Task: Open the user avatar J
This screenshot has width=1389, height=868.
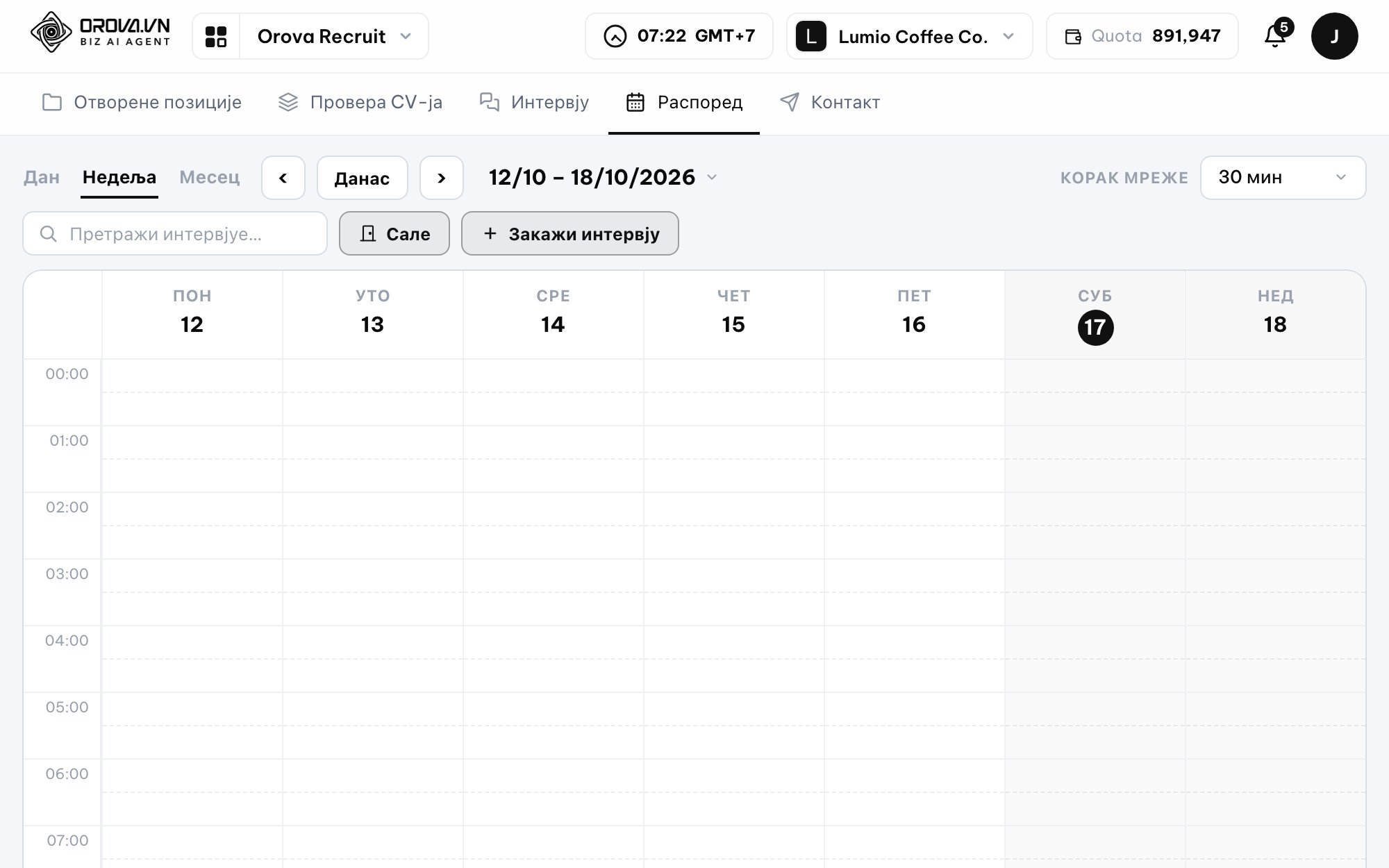Action: [1334, 36]
